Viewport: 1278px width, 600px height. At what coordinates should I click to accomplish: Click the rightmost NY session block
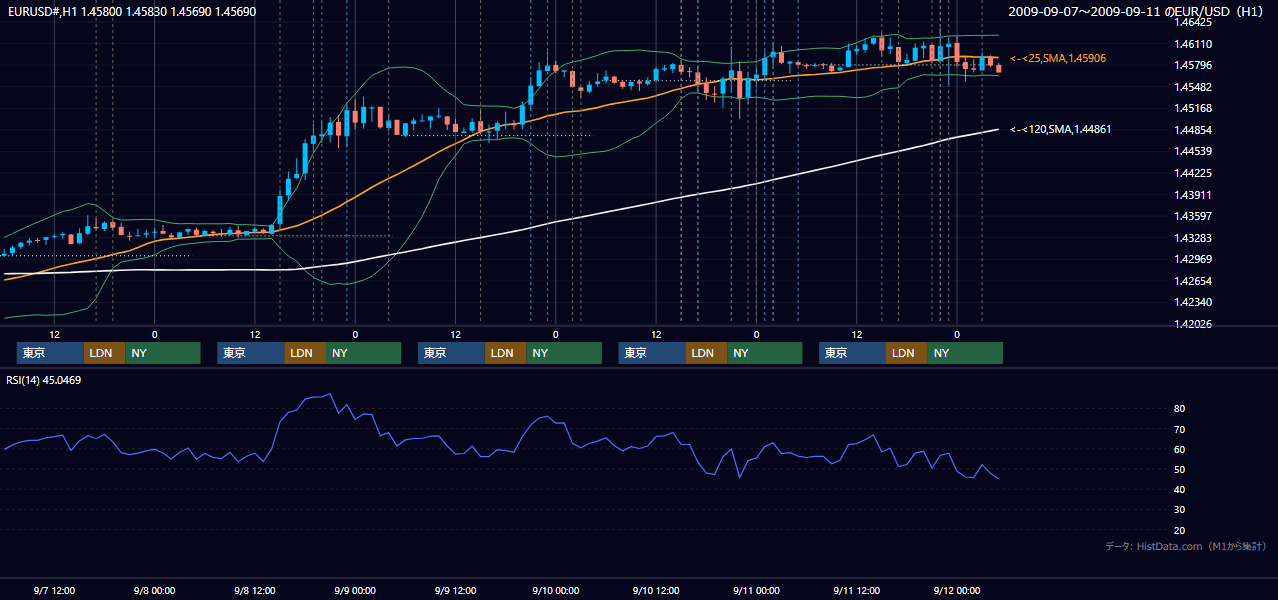(x=964, y=353)
